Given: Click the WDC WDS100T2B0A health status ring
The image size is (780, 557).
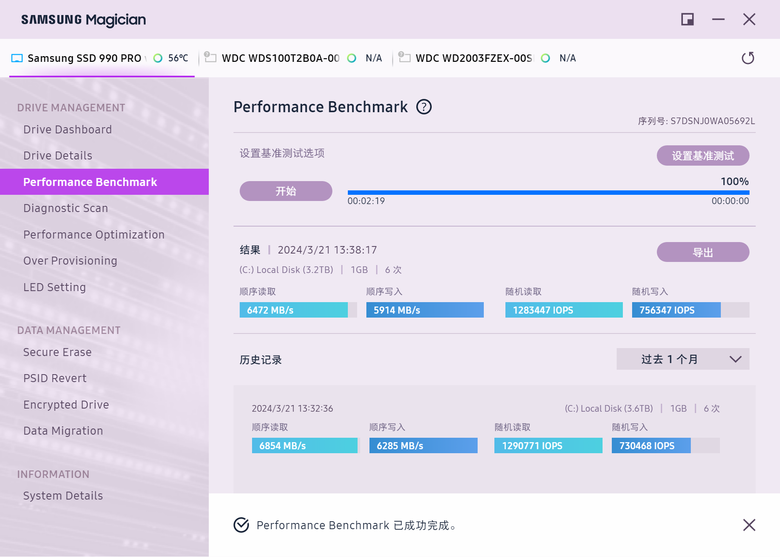Looking at the screenshot, I should pyautogui.click(x=352, y=58).
